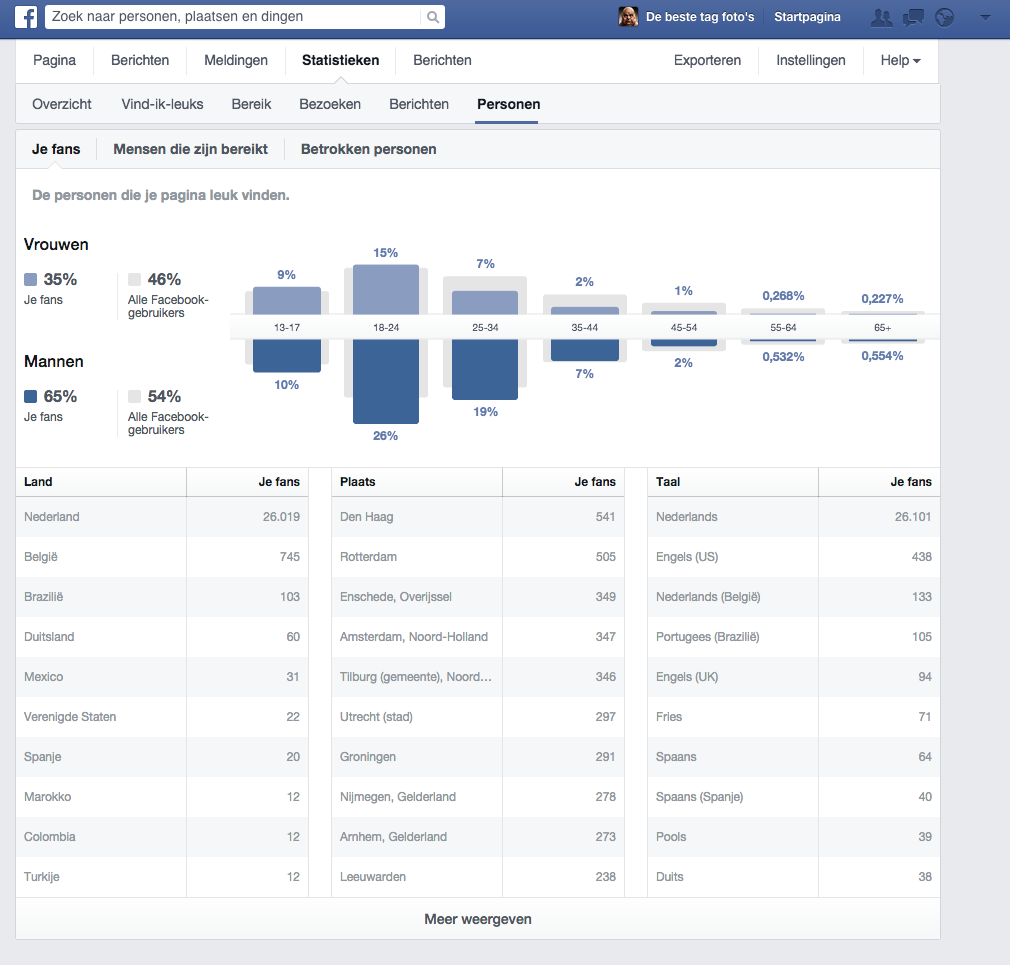Select the Utrecht (stad) row
This screenshot has width=1010, height=965.
click(x=478, y=716)
